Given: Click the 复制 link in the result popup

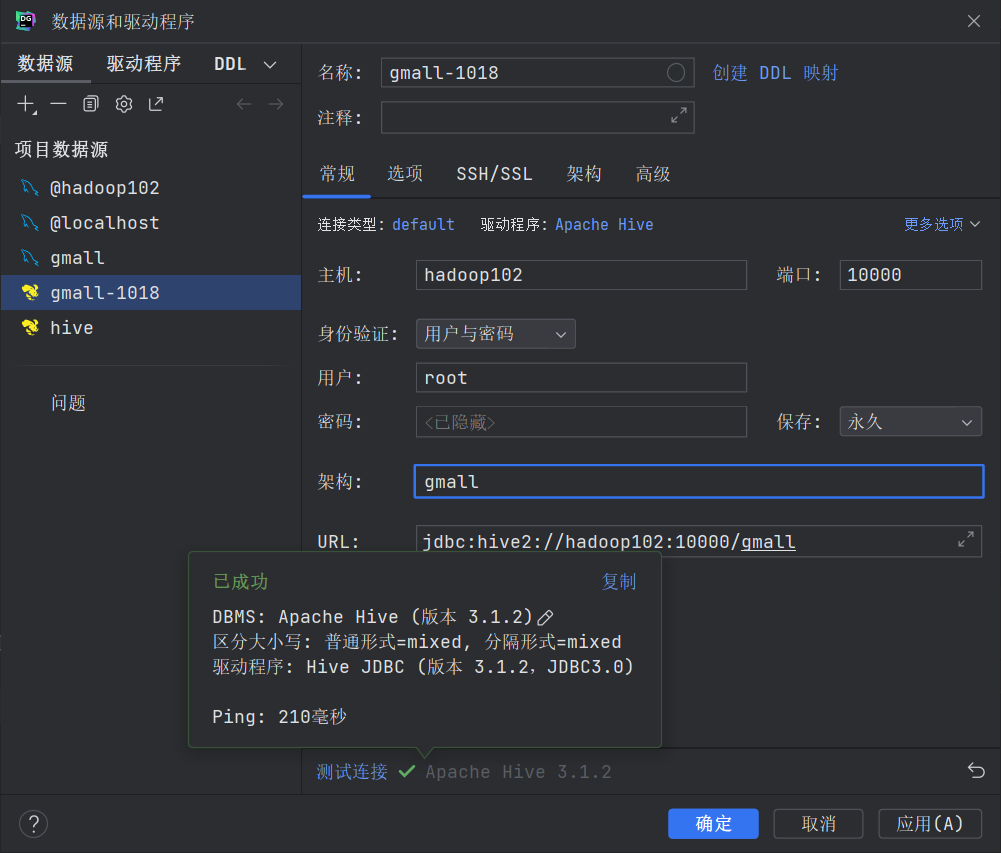Looking at the screenshot, I should tap(619, 582).
